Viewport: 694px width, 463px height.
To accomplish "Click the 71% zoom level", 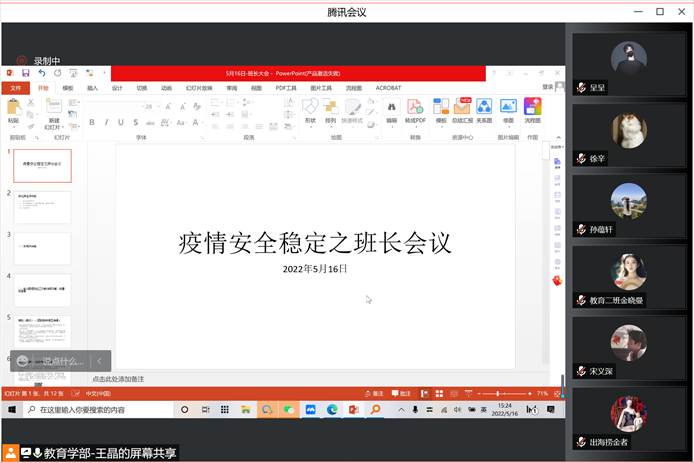I will [542, 394].
